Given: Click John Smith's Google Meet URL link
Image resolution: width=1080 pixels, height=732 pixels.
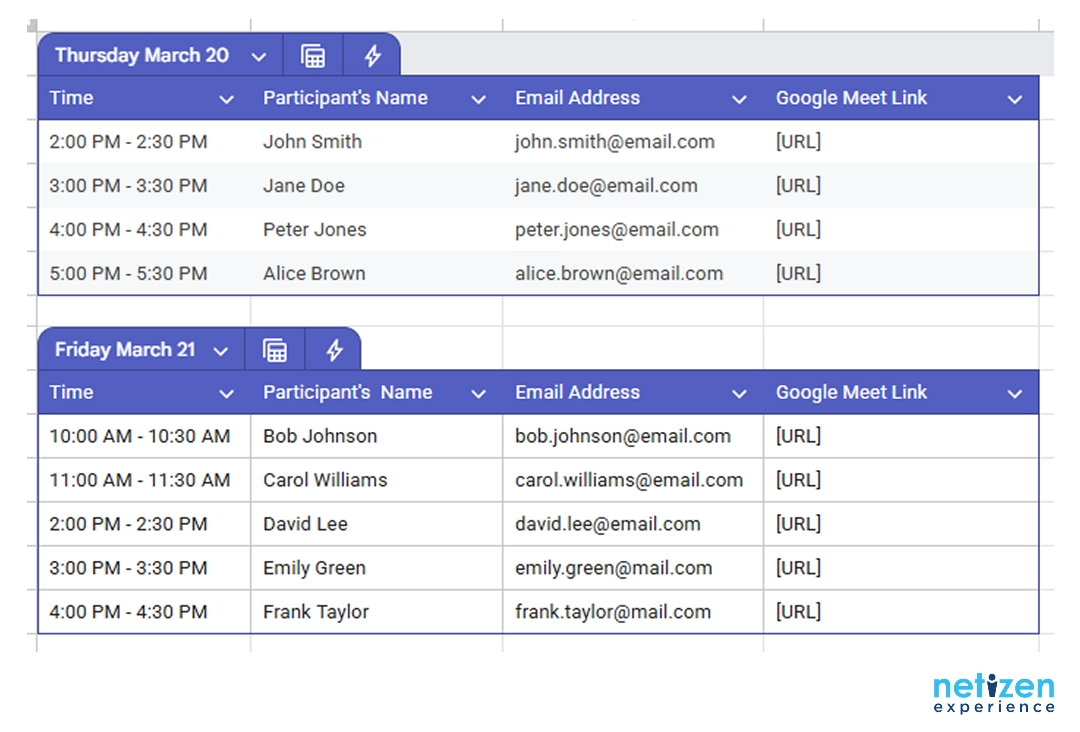Looking at the screenshot, I should pyautogui.click(x=797, y=142).
